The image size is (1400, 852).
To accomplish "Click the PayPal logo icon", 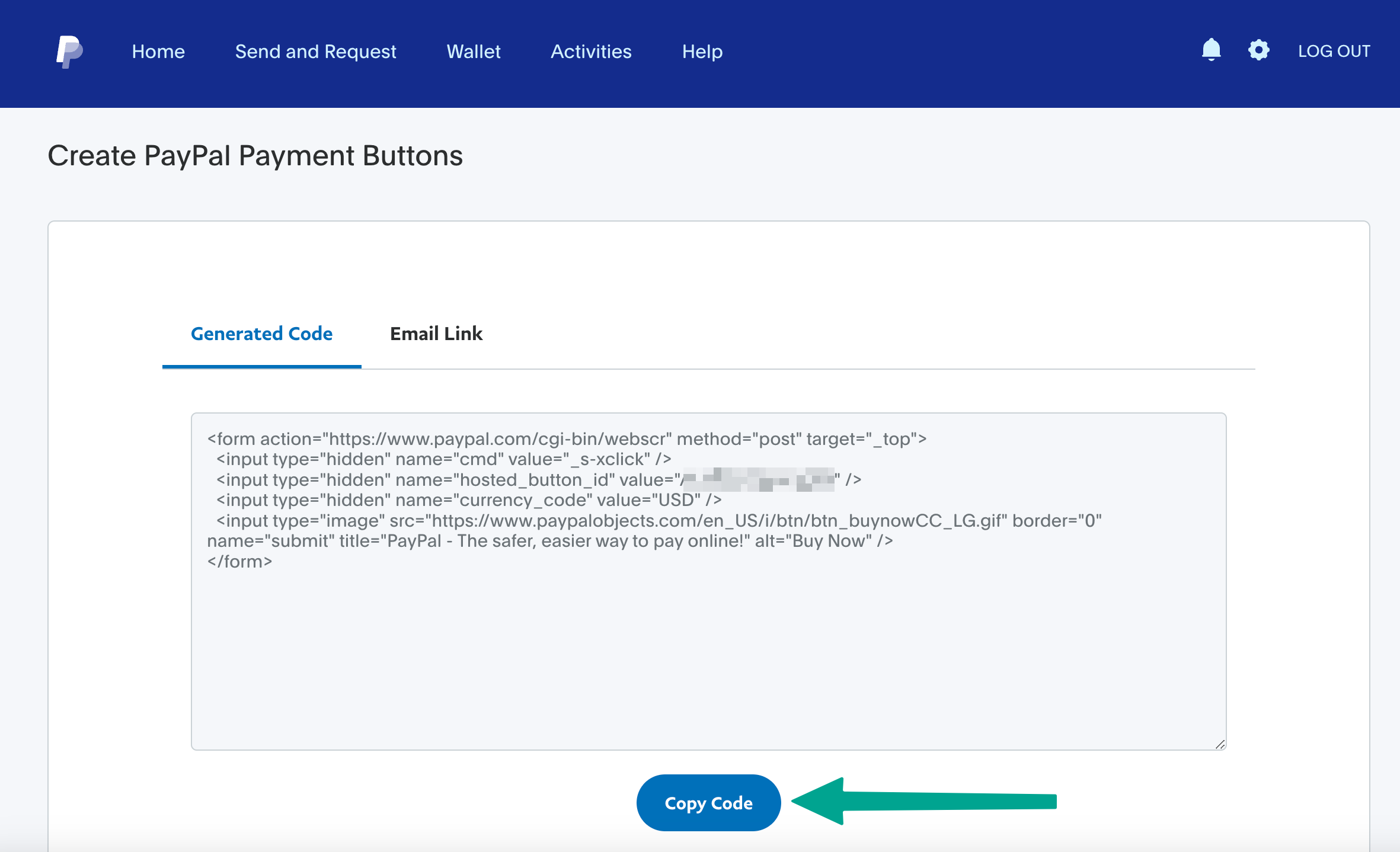I will [x=69, y=52].
